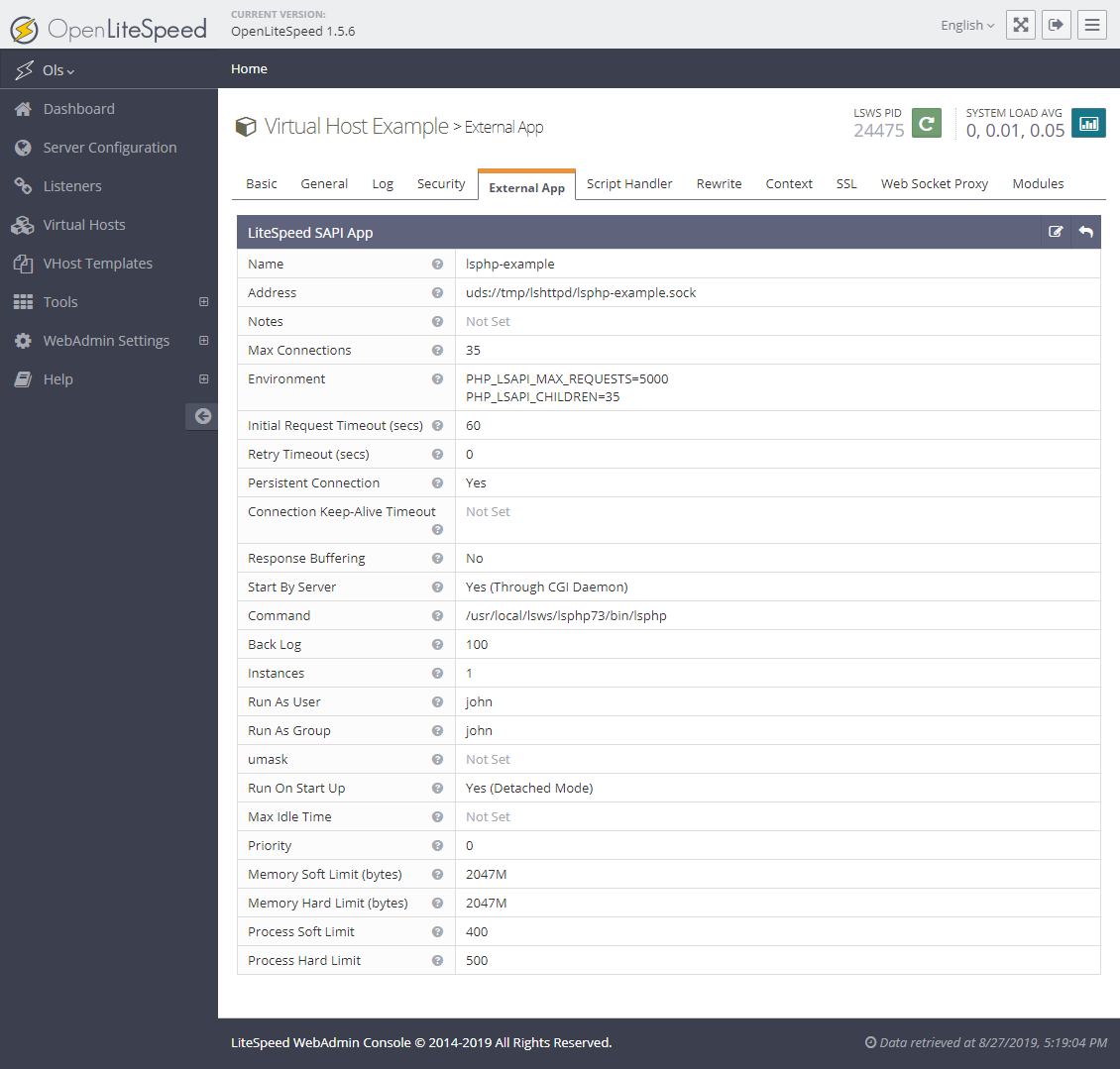Show help for Start By Server field
Image resolution: width=1120 pixels, height=1069 pixels.
pyautogui.click(x=437, y=587)
